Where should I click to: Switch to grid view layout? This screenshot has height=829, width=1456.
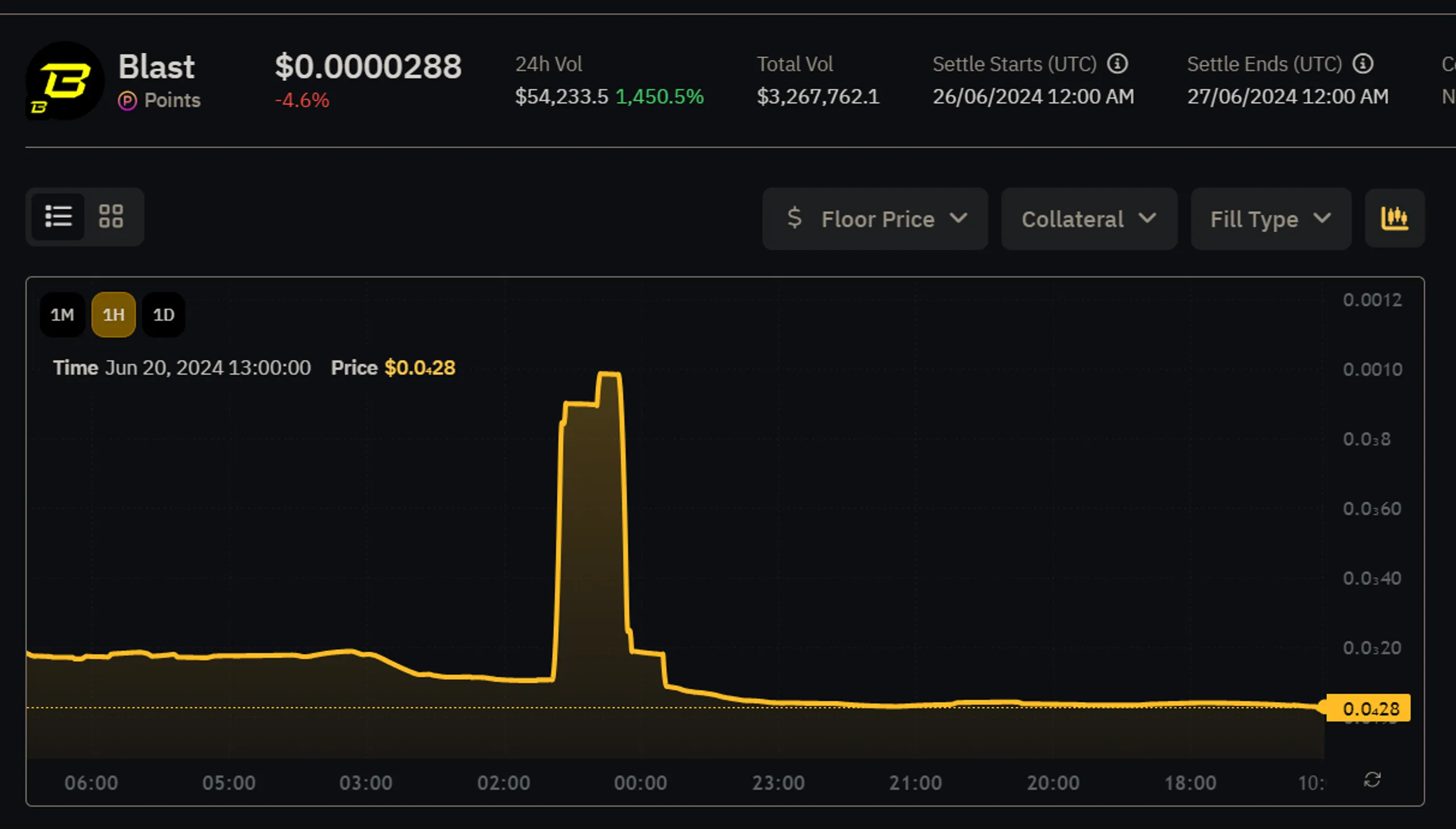point(111,217)
